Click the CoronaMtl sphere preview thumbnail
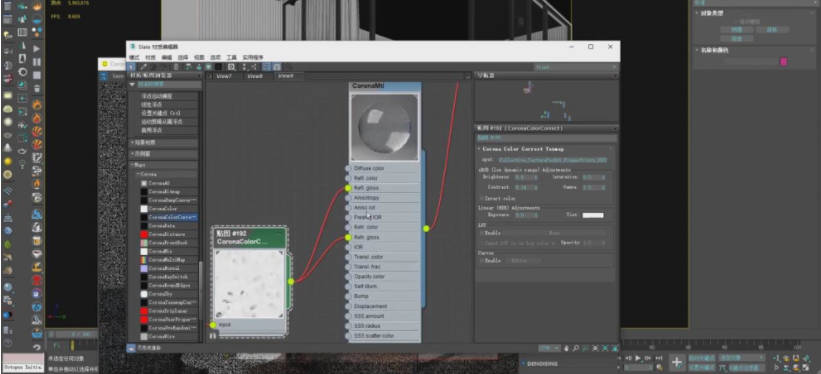Screen dimensions: 821x374 coord(384,127)
